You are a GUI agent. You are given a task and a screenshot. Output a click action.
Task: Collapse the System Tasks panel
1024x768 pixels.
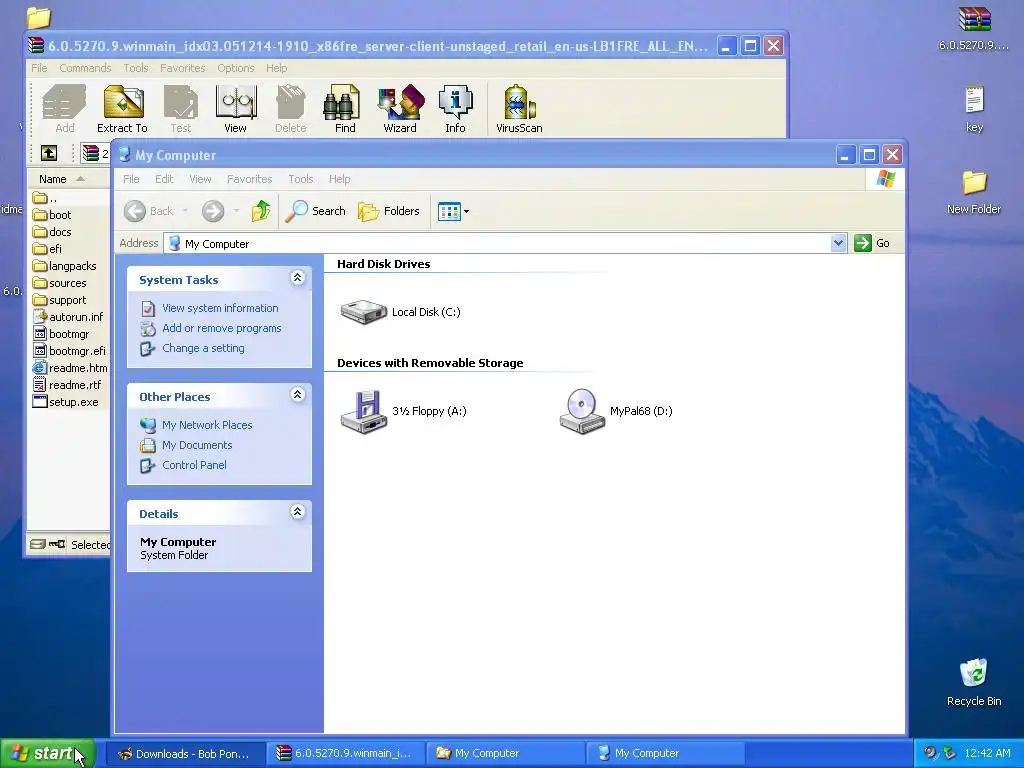pos(297,278)
